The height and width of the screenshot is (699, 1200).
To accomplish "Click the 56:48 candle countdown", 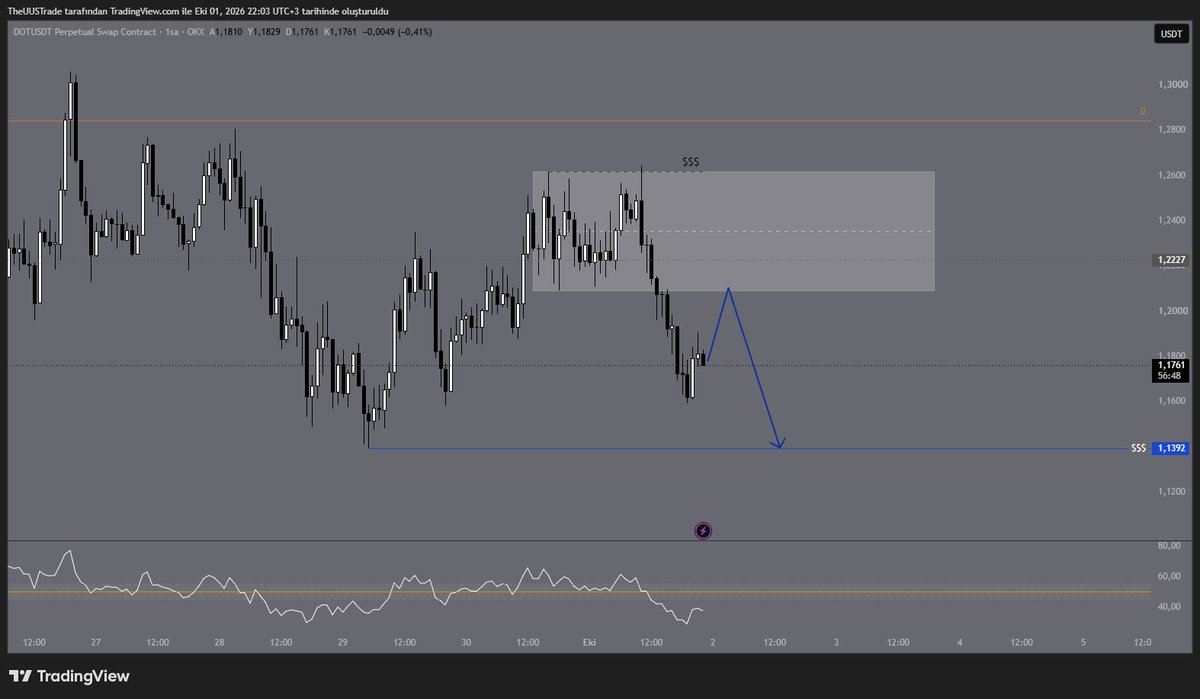I will 1170,377.
